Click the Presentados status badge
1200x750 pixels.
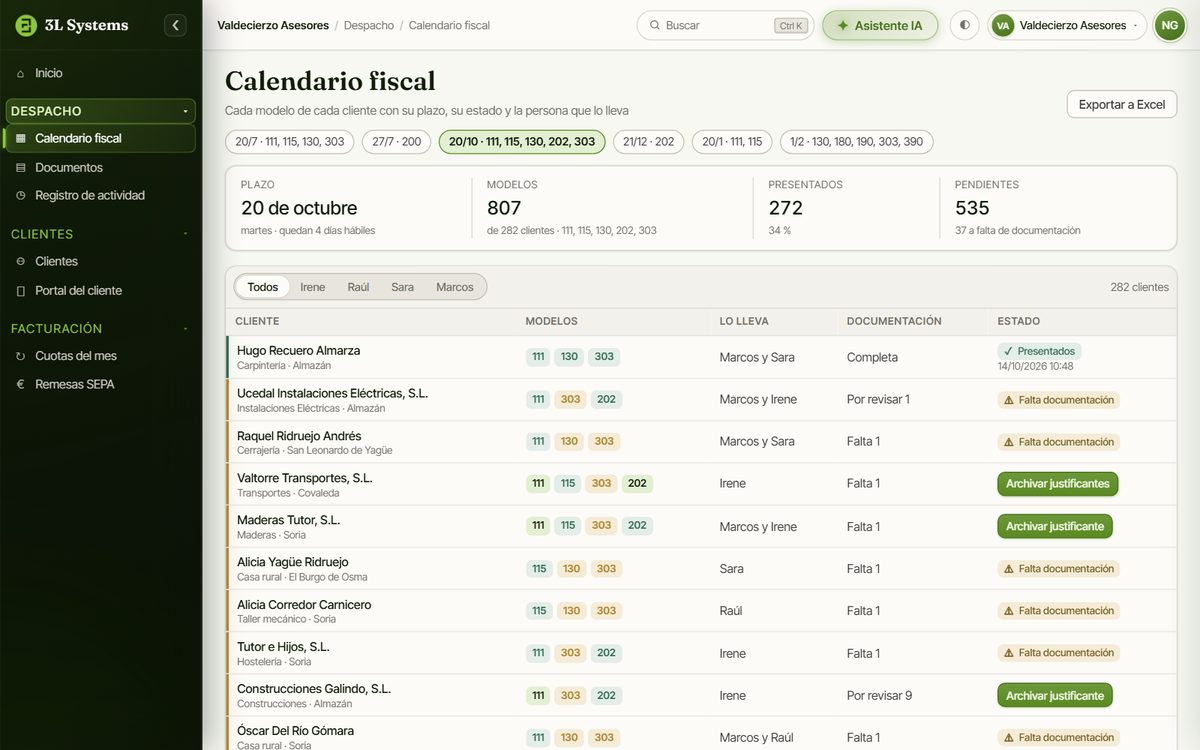tap(1039, 351)
